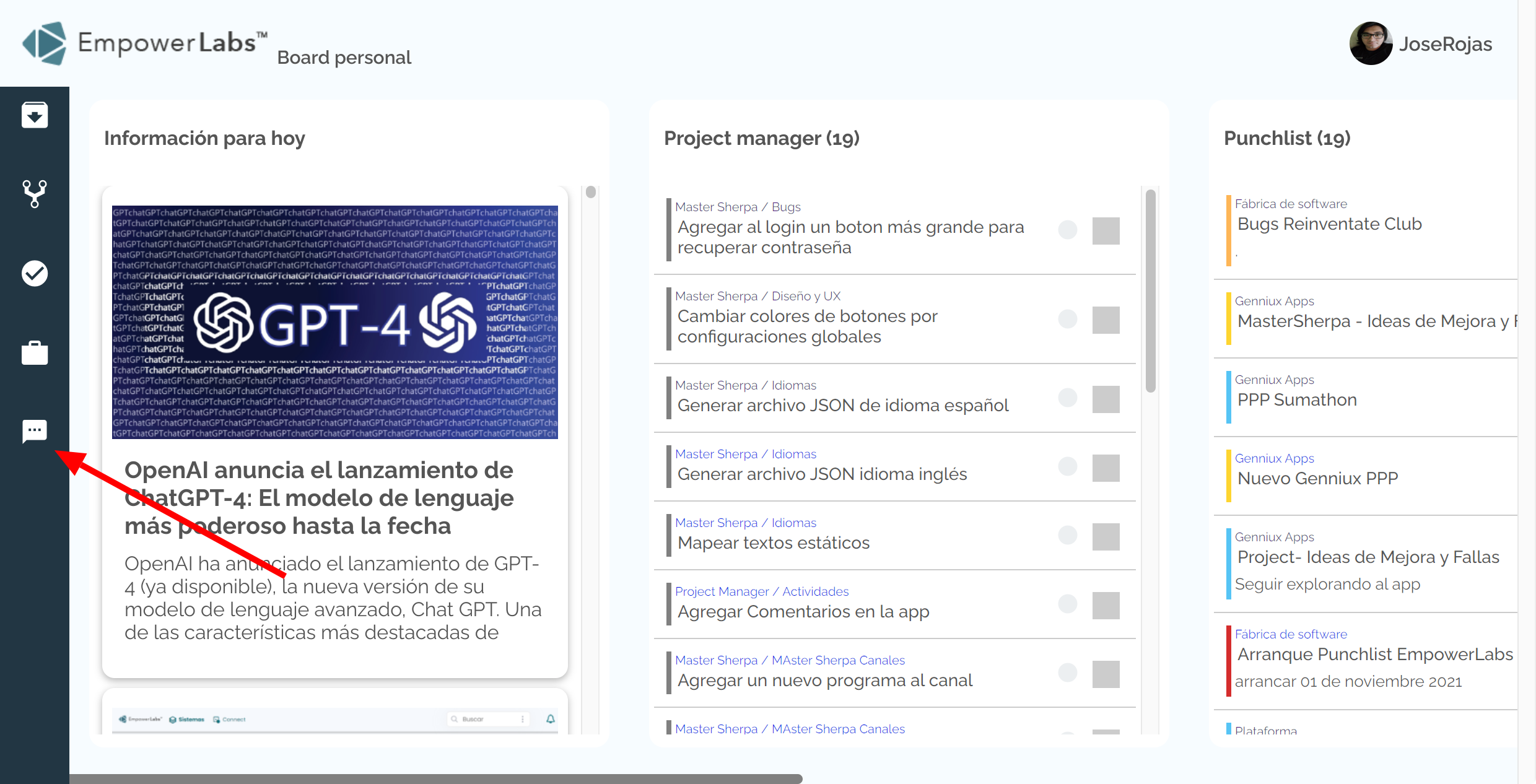Open task 'Agregar al login un boton más grande'
The height and width of the screenshot is (784, 1536).
click(851, 237)
